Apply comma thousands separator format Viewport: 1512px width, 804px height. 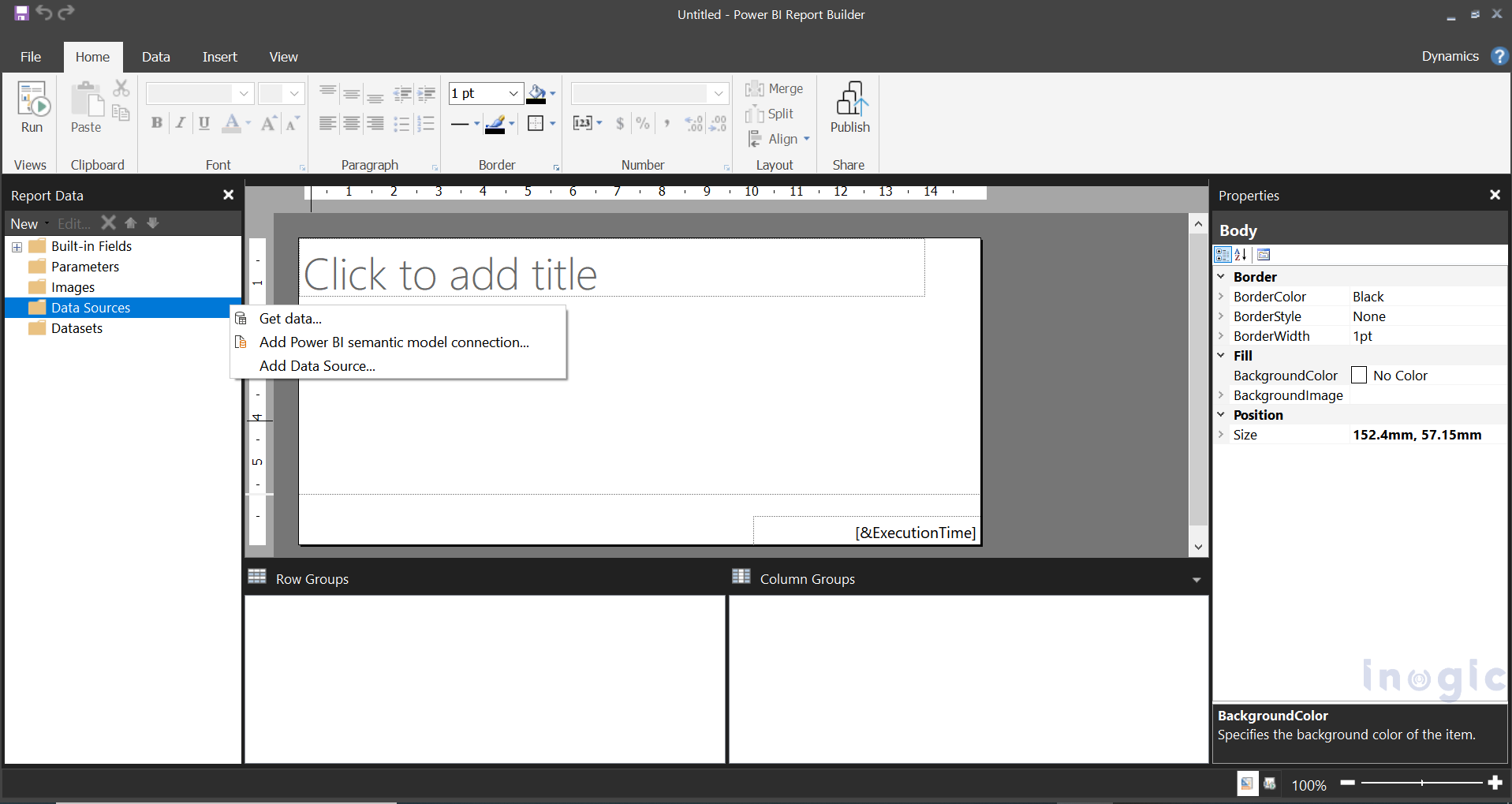[667, 122]
